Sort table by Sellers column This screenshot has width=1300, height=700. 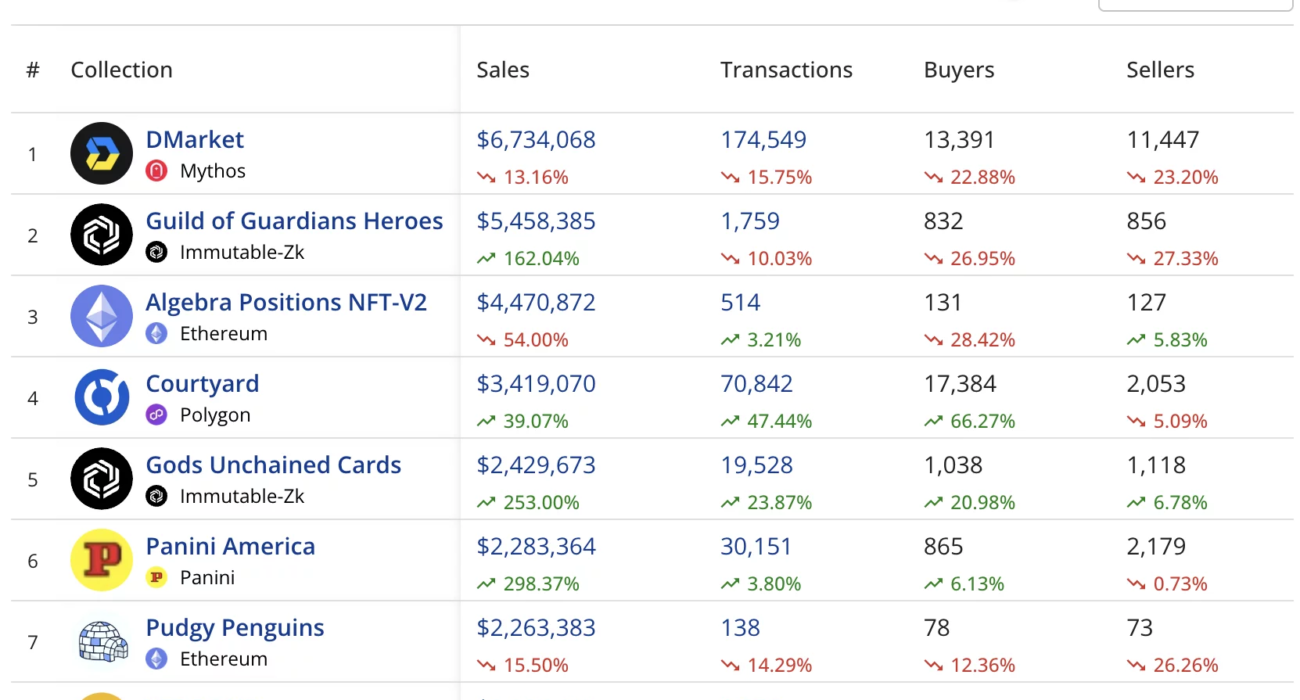(x=1160, y=70)
